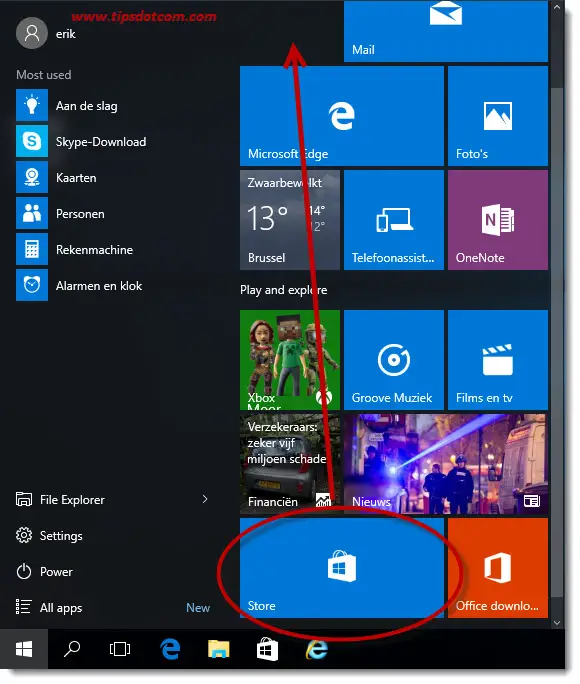Launch Internet Explorer from taskbar

(x=316, y=649)
